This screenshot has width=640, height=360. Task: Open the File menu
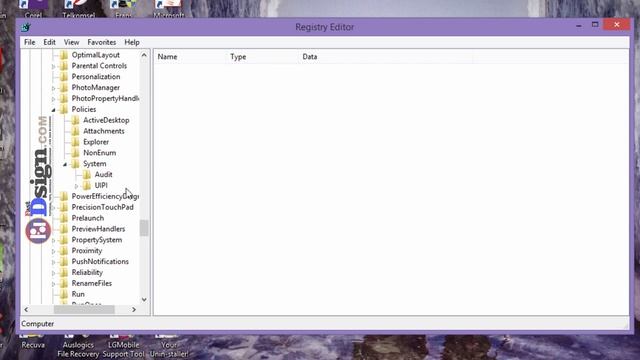coord(29,42)
